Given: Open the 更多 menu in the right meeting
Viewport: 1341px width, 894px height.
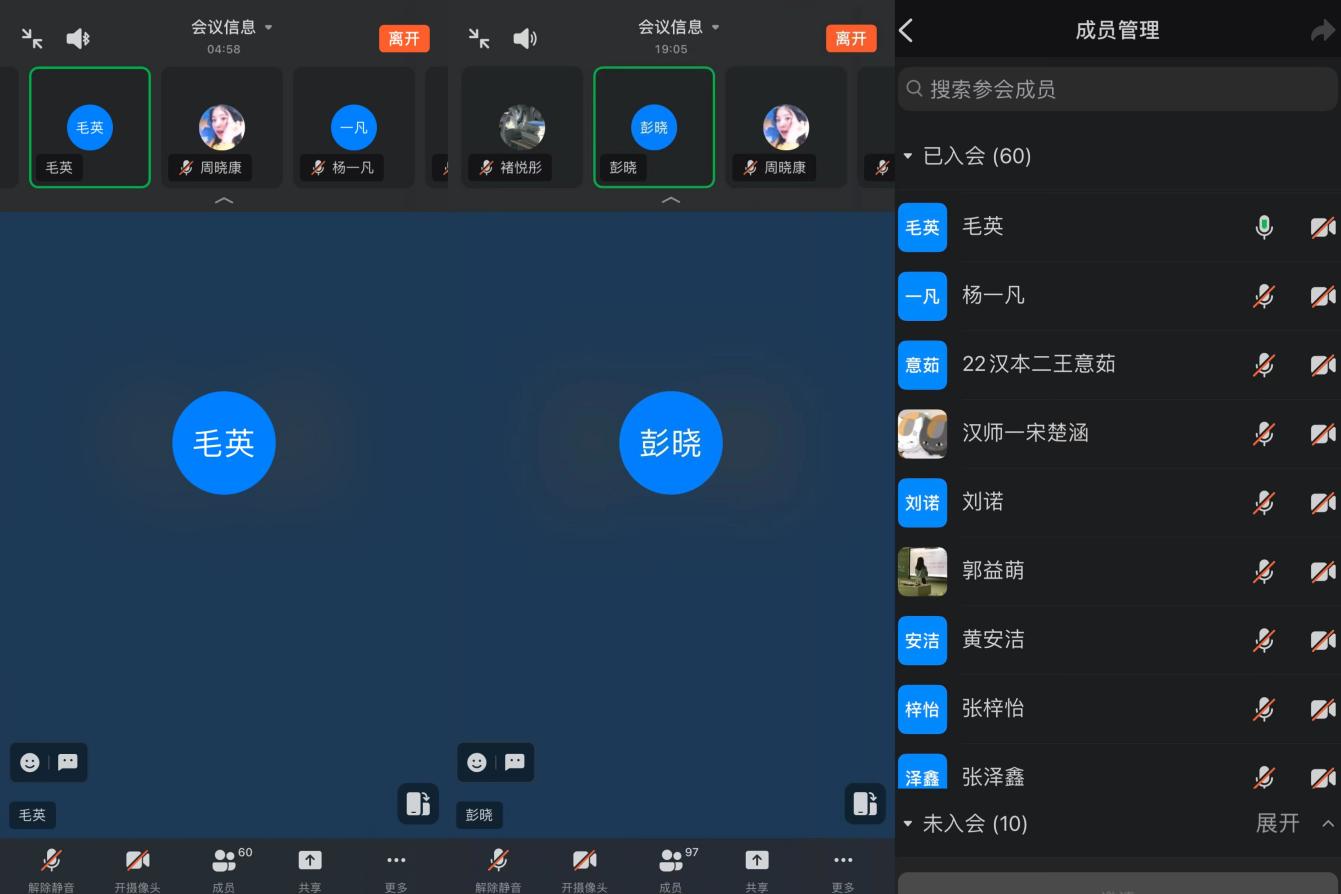Looking at the screenshot, I should [x=843, y=868].
